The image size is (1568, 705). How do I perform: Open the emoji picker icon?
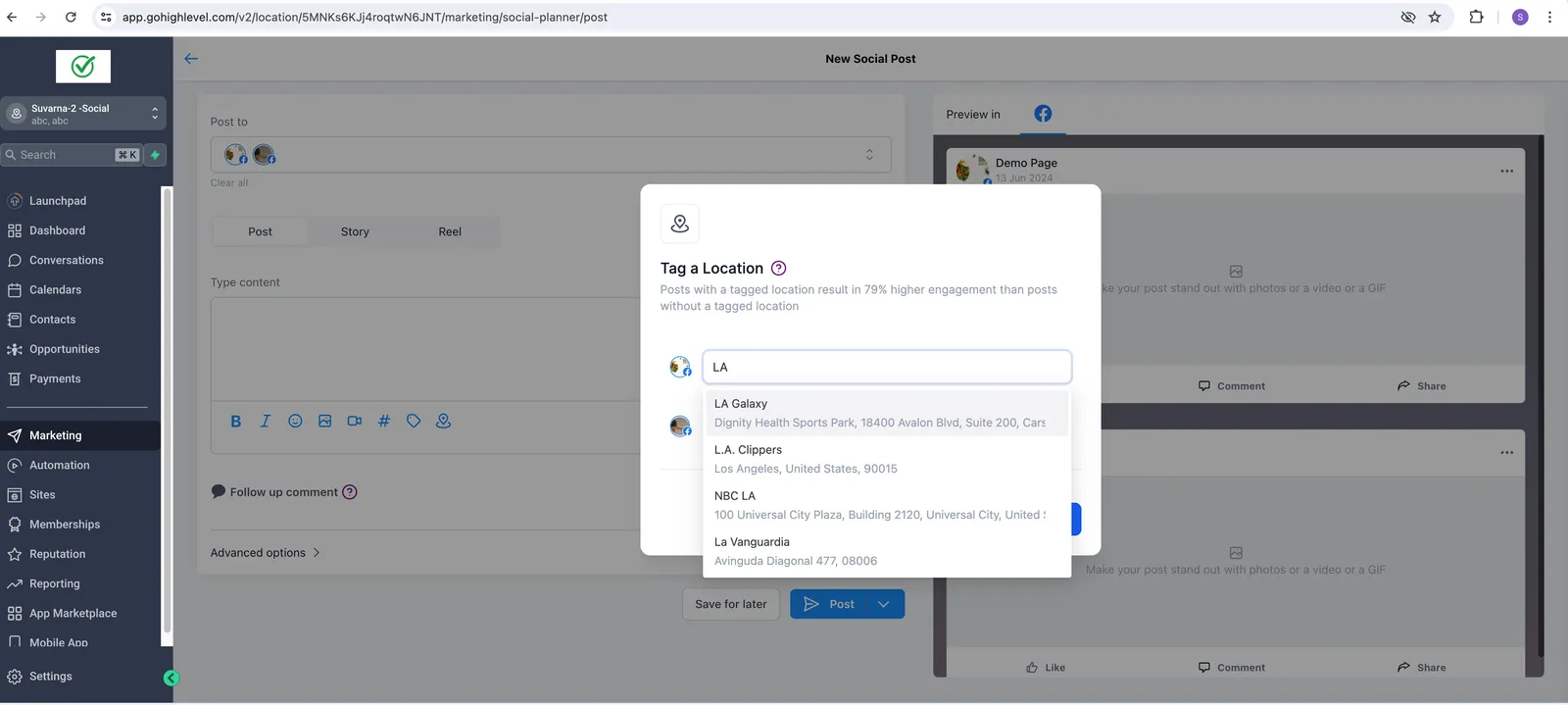coord(295,421)
